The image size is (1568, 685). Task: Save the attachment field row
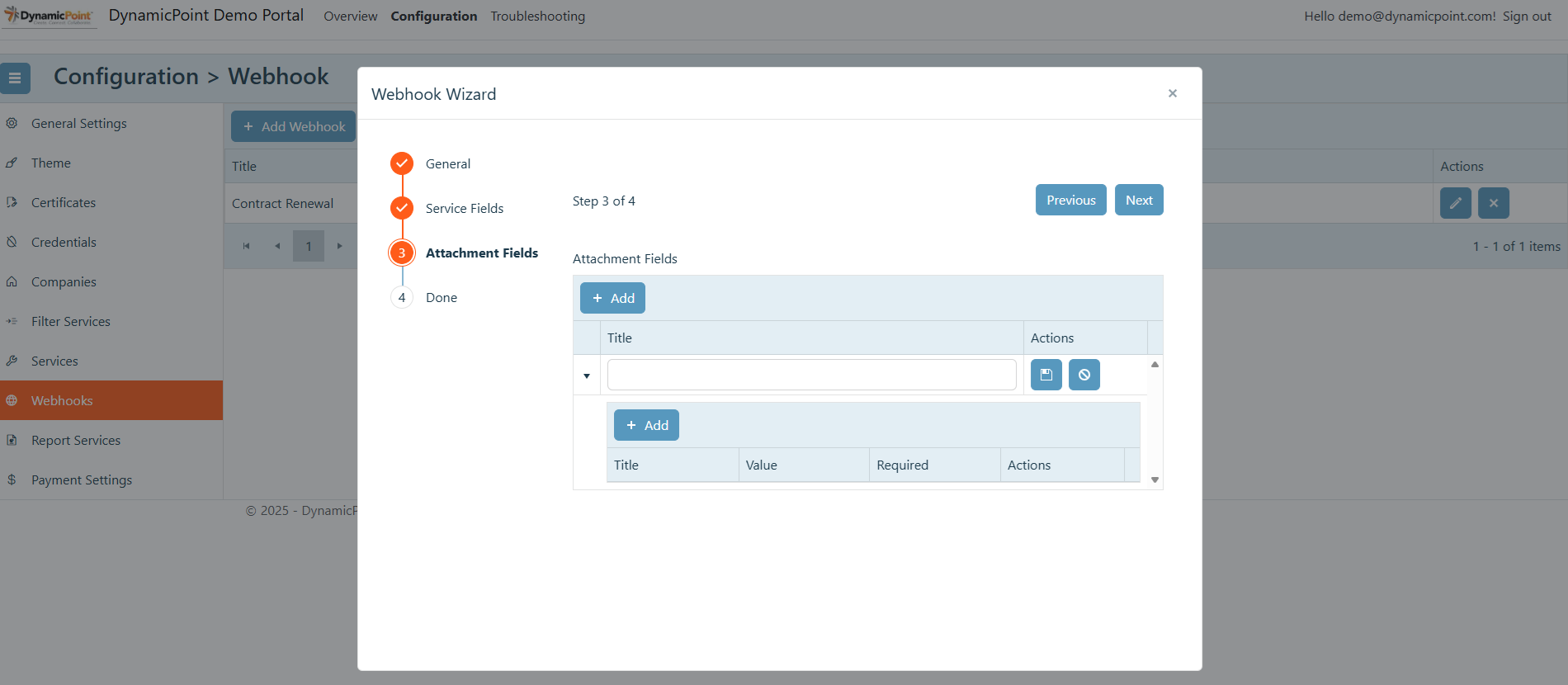pyautogui.click(x=1046, y=375)
